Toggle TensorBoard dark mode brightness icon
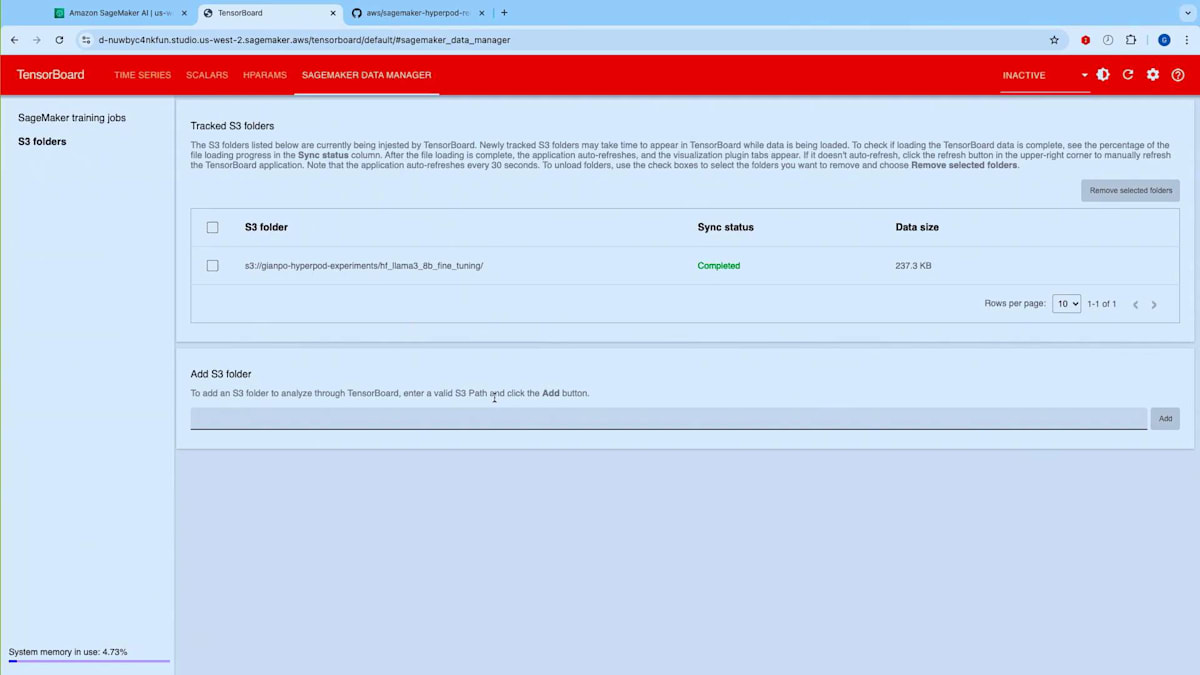 coord(1103,75)
